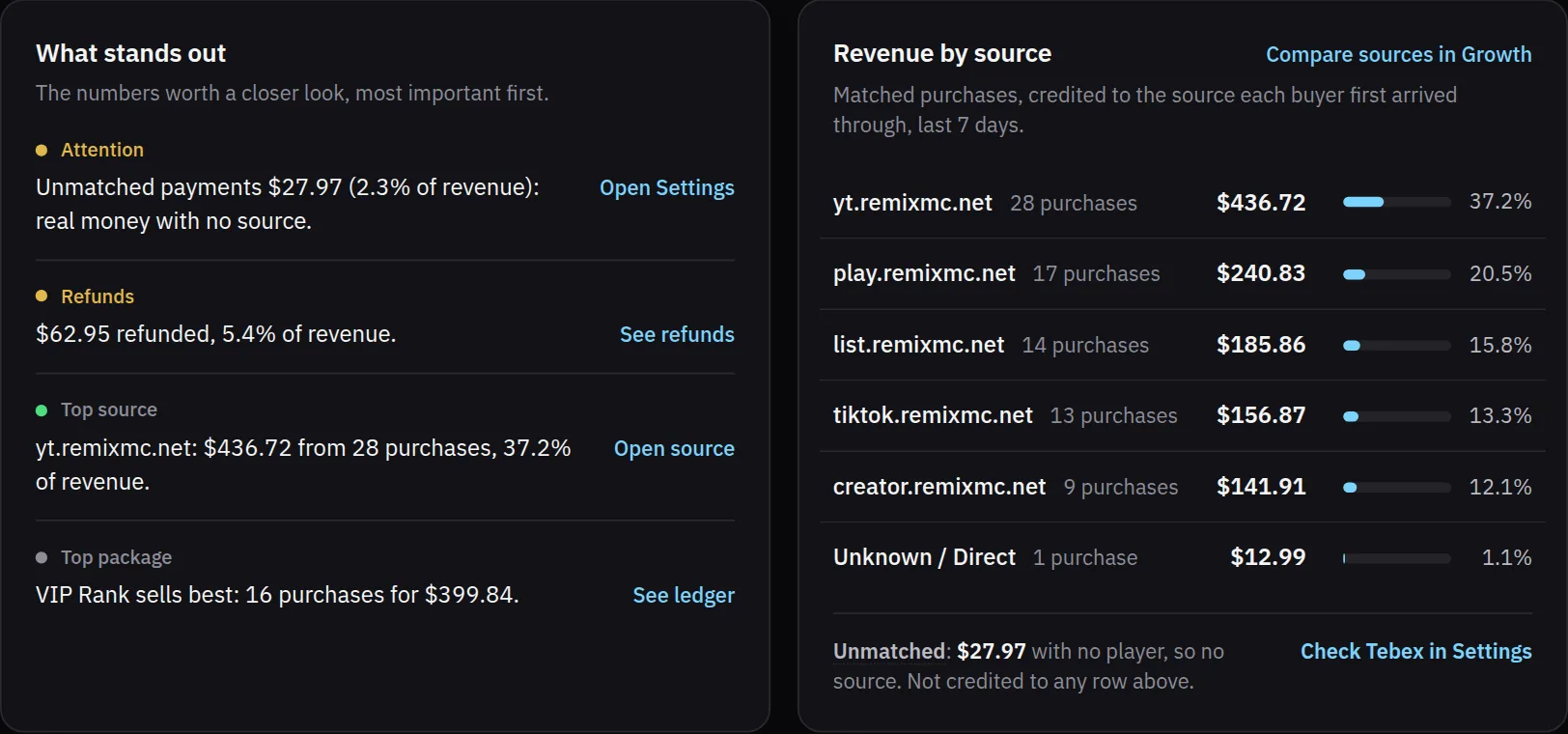Click the yellow dot beside Refunds
Viewport: 1568px width, 734px height.
42,296
